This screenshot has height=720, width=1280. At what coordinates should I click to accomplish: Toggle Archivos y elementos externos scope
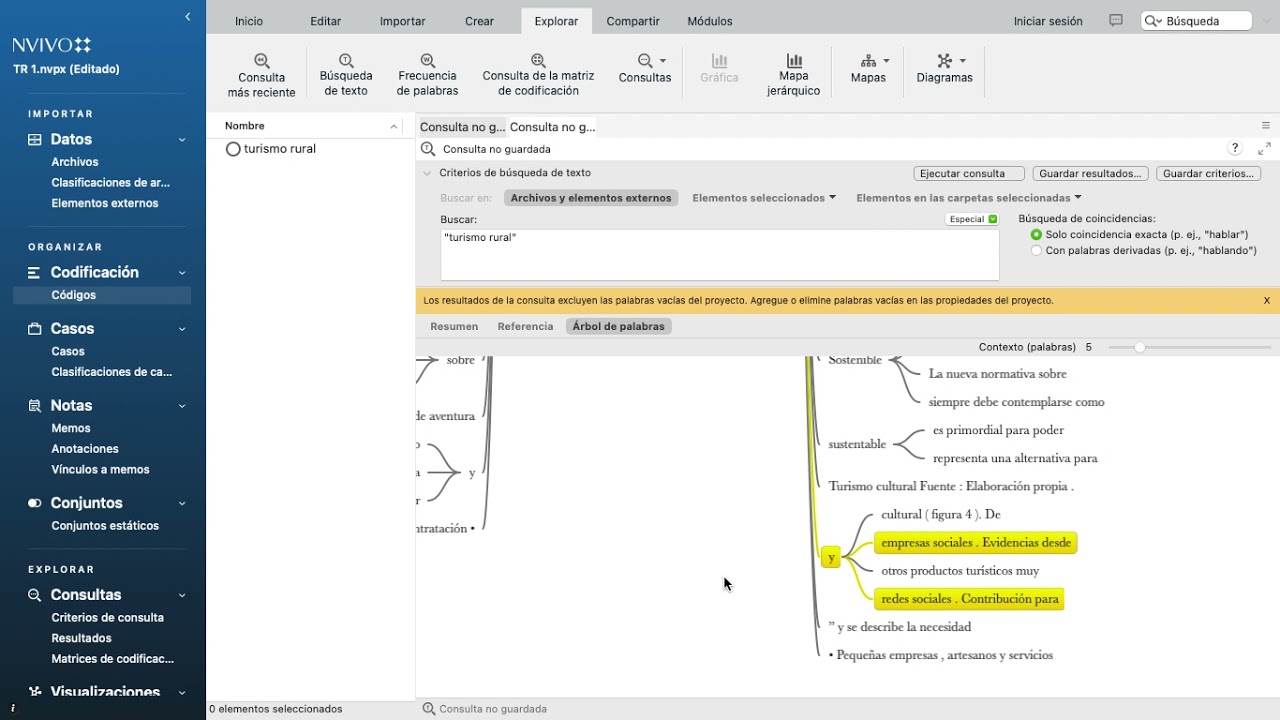pyautogui.click(x=591, y=198)
